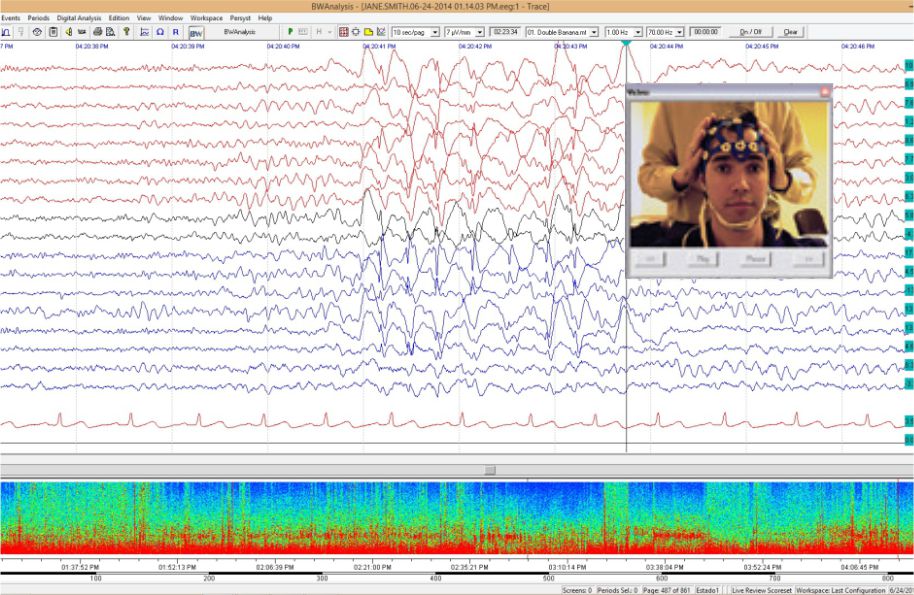Click the Screens: 0 status entry
Viewport: 914px width, 595px height.
pyautogui.click(x=577, y=590)
